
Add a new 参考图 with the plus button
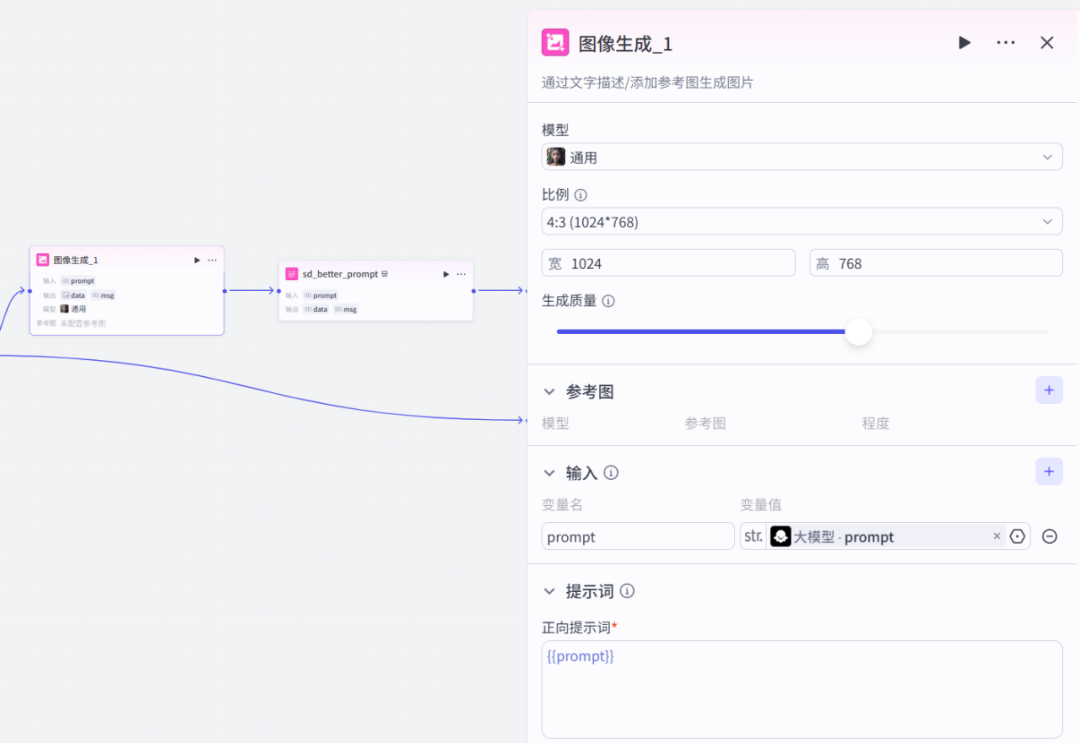1048,390
